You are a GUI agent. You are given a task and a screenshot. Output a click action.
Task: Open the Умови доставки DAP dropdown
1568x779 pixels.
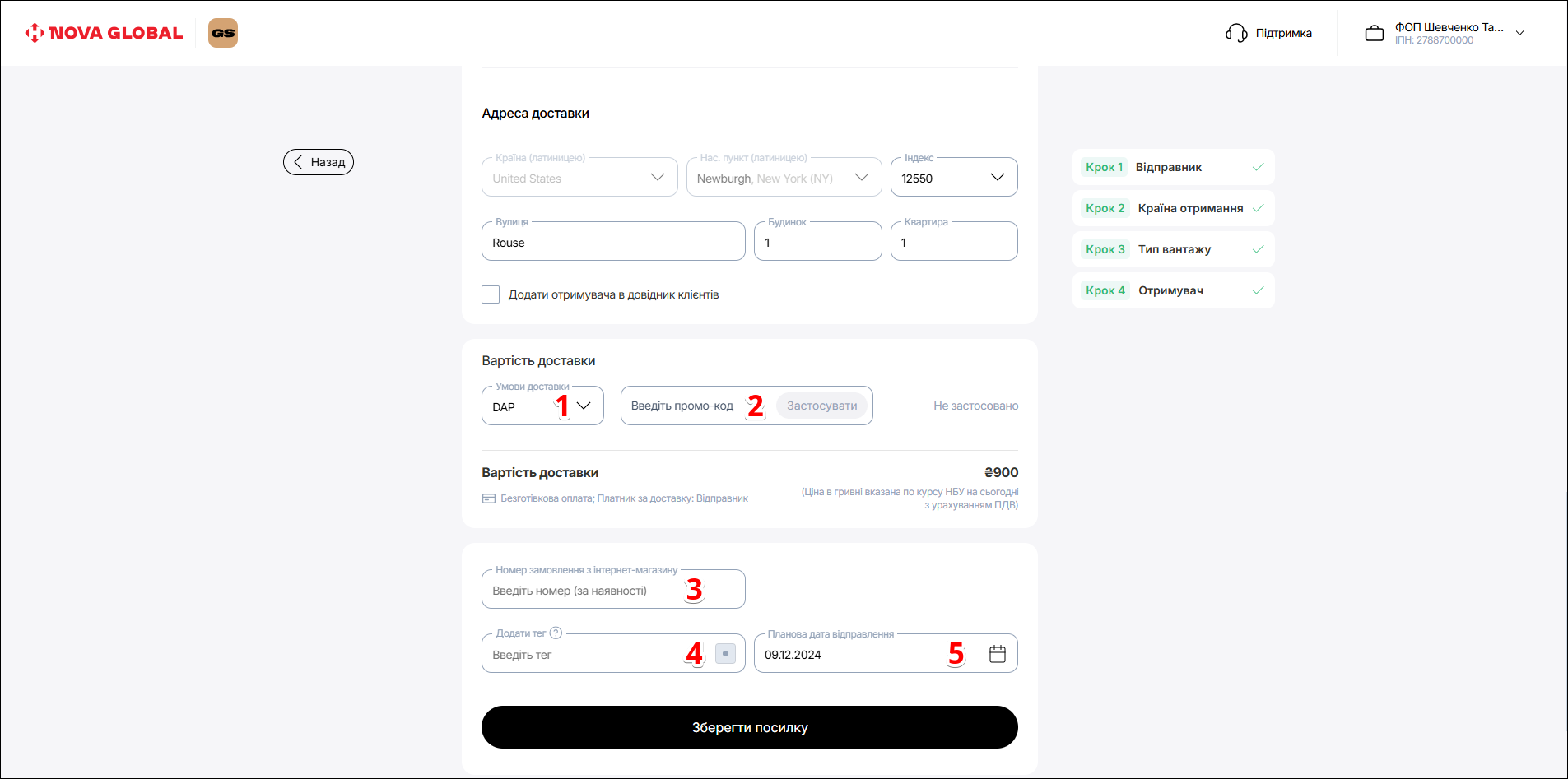click(542, 406)
